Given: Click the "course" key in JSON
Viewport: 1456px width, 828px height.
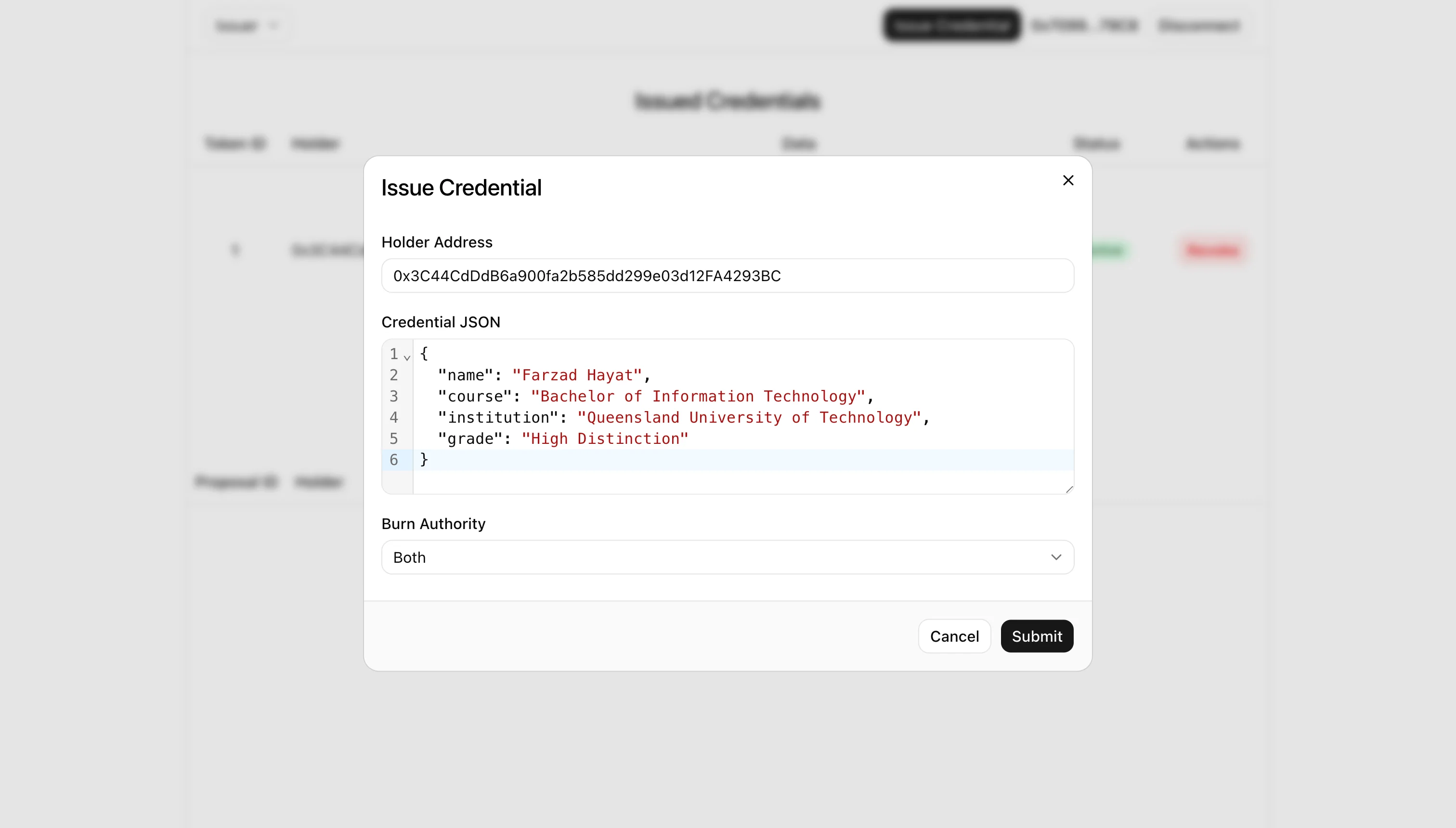Looking at the screenshot, I should [476, 396].
